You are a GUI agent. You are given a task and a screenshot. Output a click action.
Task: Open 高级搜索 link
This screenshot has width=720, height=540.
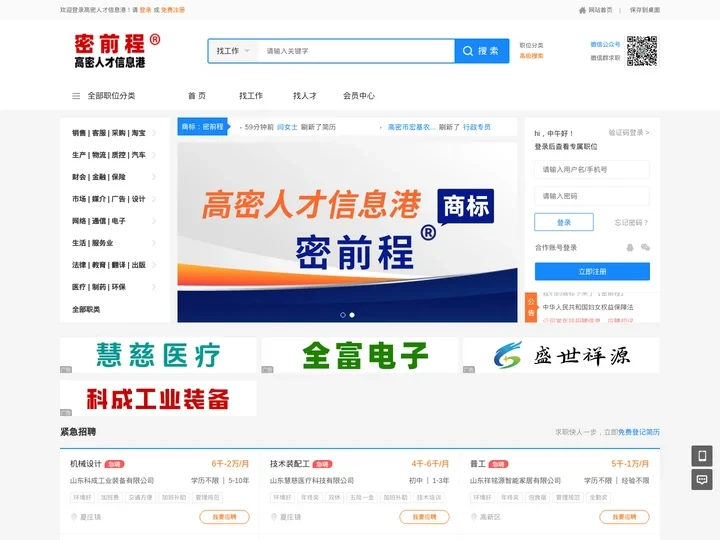[x=531, y=56]
